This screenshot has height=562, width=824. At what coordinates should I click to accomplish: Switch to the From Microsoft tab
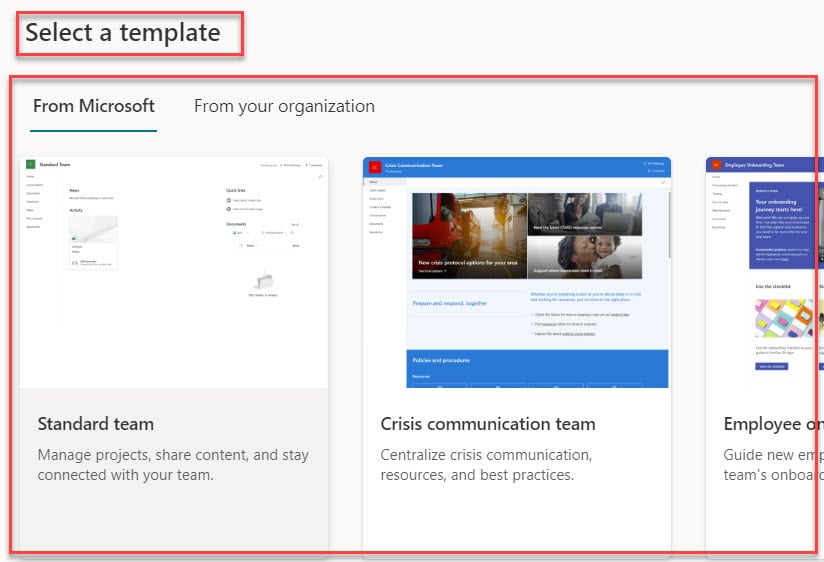coord(94,106)
